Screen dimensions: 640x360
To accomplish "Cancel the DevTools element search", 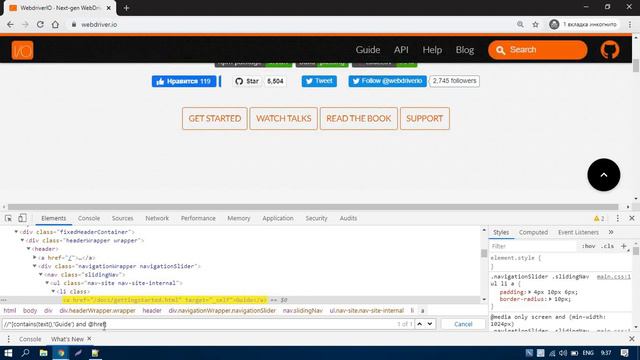I will click(x=463, y=324).
